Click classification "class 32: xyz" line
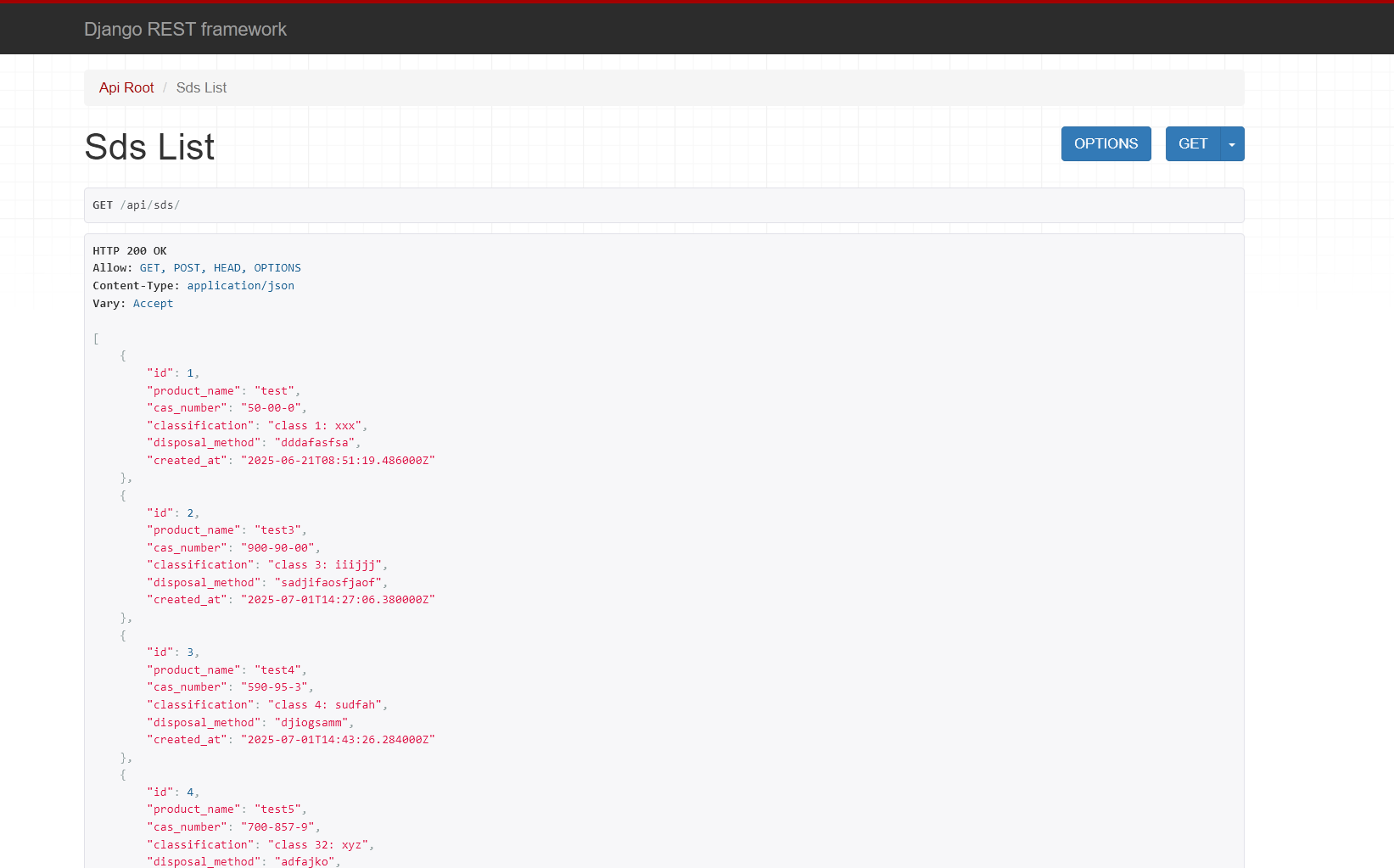Viewport: 1394px width, 868px height. tap(260, 845)
